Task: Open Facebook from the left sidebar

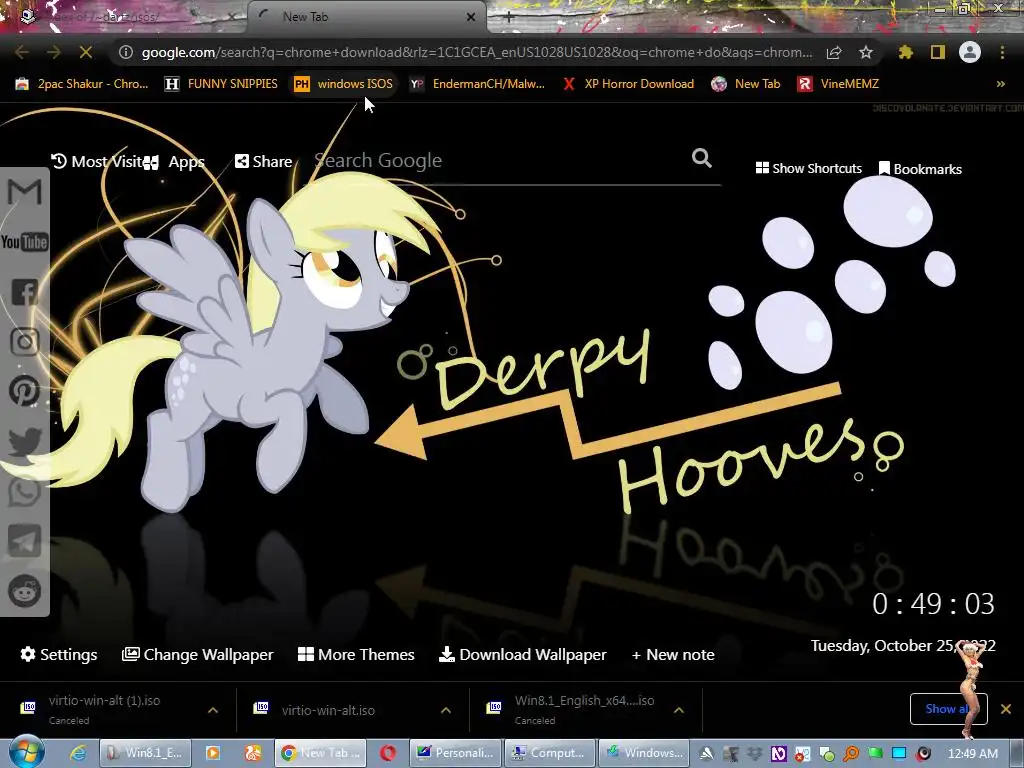Action: click(25, 292)
